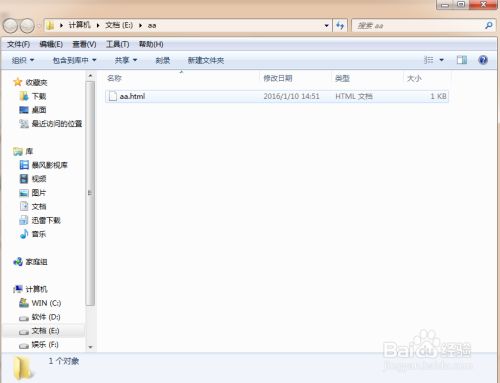This screenshot has width=500, height=383.
Task: Click the Desktop icon in Favorites
Action: pos(24,110)
